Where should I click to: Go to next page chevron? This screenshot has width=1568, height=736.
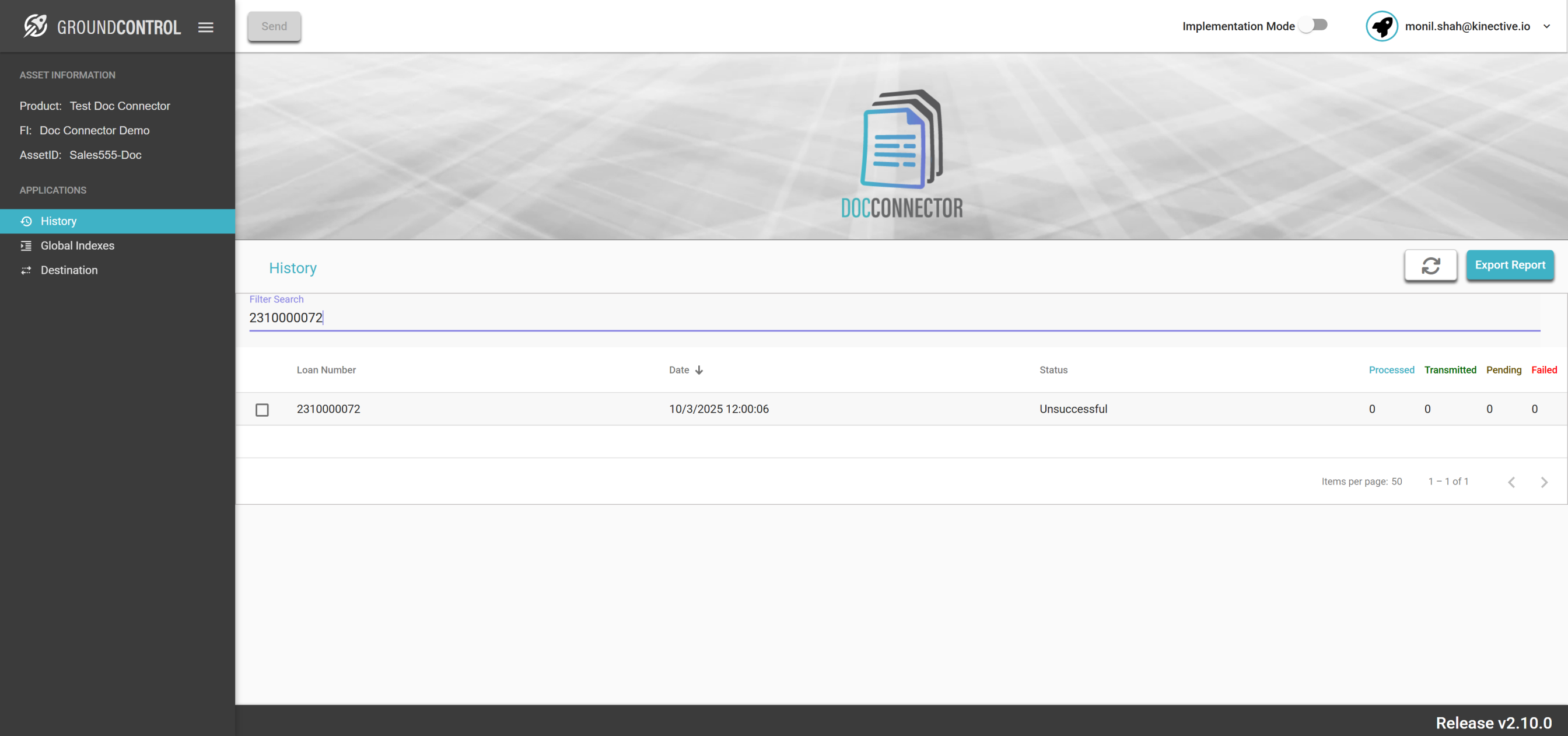[x=1543, y=482]
